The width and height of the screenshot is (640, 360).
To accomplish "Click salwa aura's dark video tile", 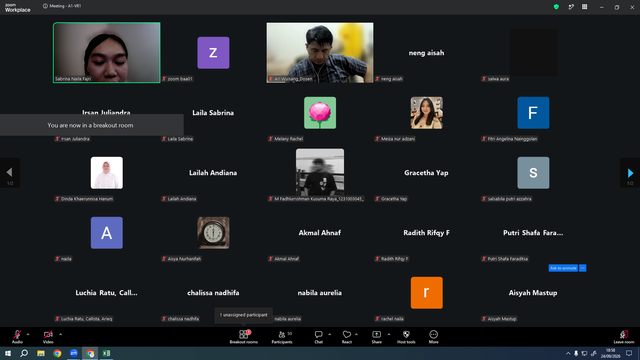I will pyautogui.click(x=533, y=53).
